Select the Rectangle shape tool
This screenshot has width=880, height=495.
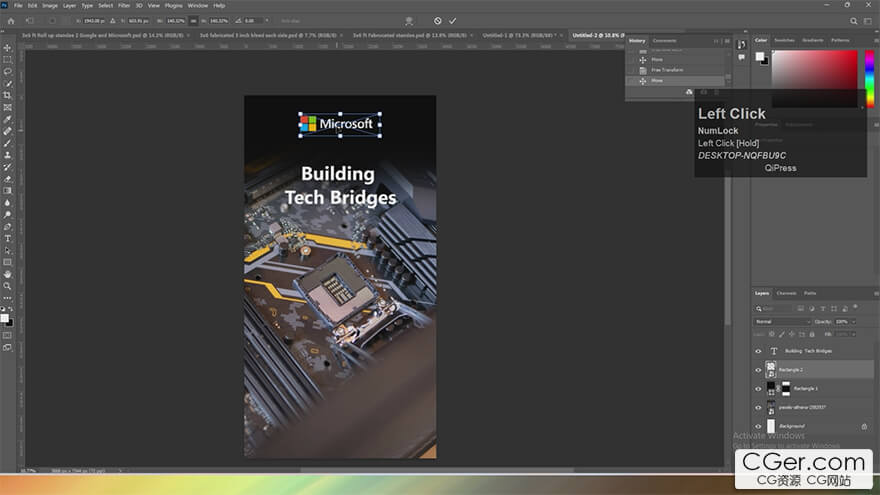(x=7, y=262)
